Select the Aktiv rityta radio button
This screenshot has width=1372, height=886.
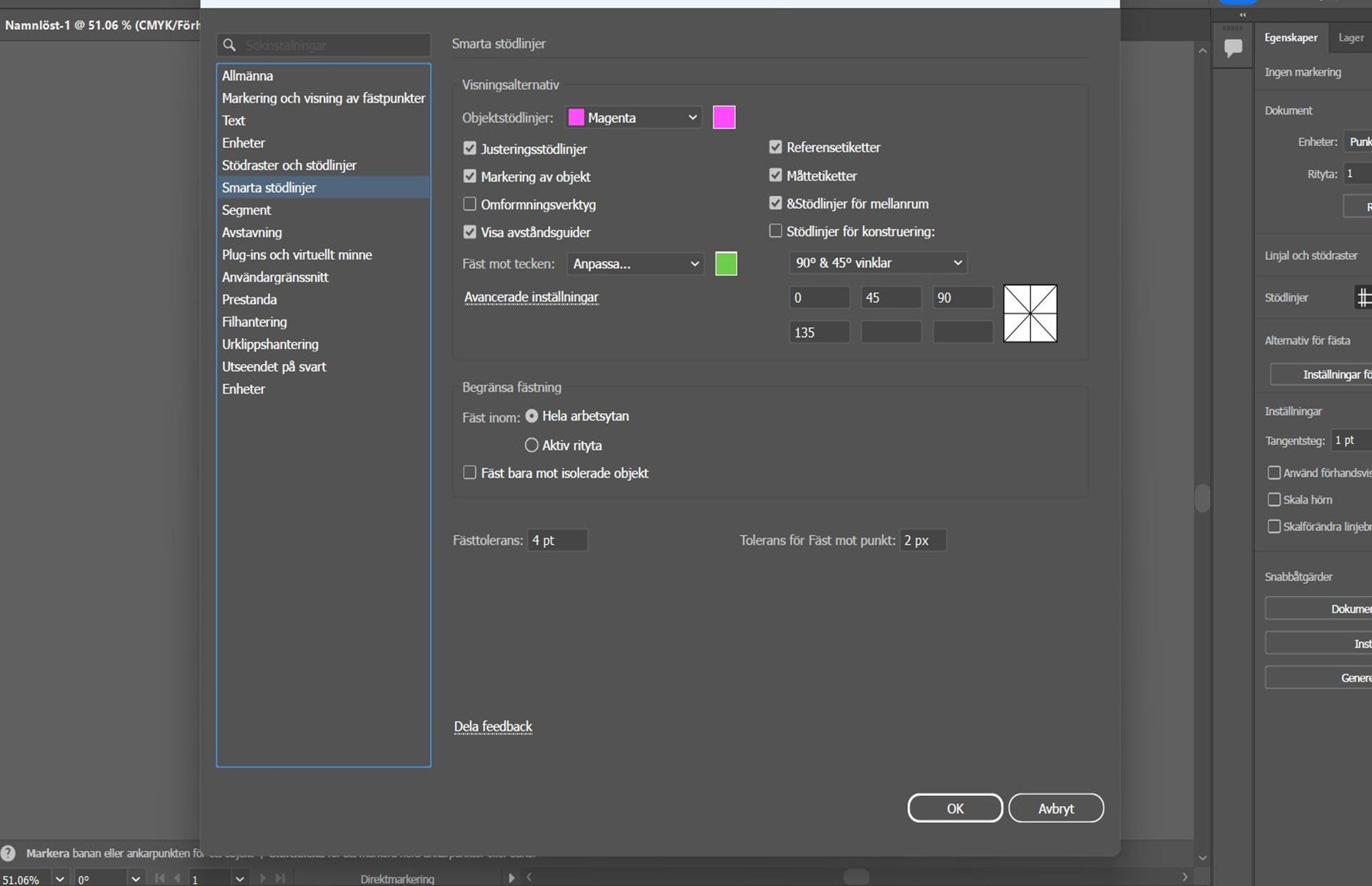pyautogui.click(x=532, y=445)
